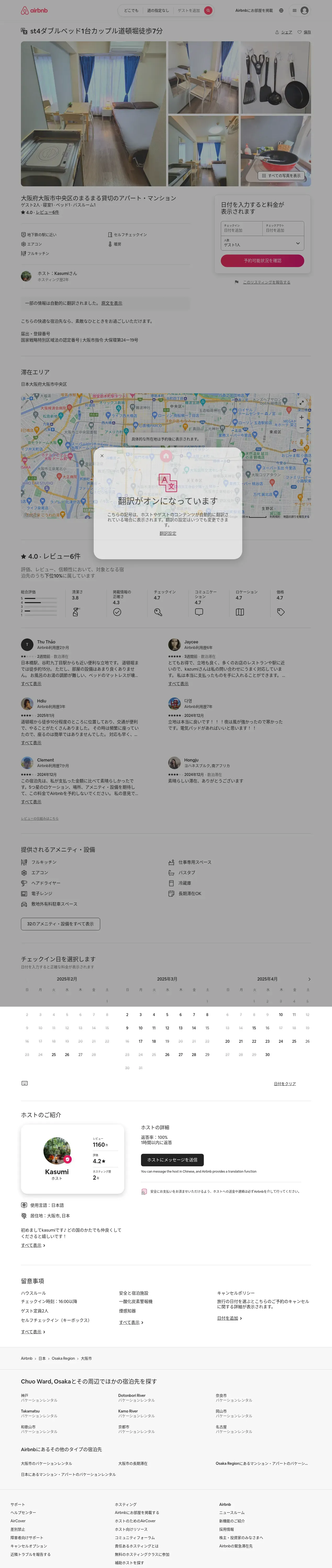This screenshot has width=332, height=1568.
Task: Click the 予約可能状況を確認 button
Action: pos(263,261)
